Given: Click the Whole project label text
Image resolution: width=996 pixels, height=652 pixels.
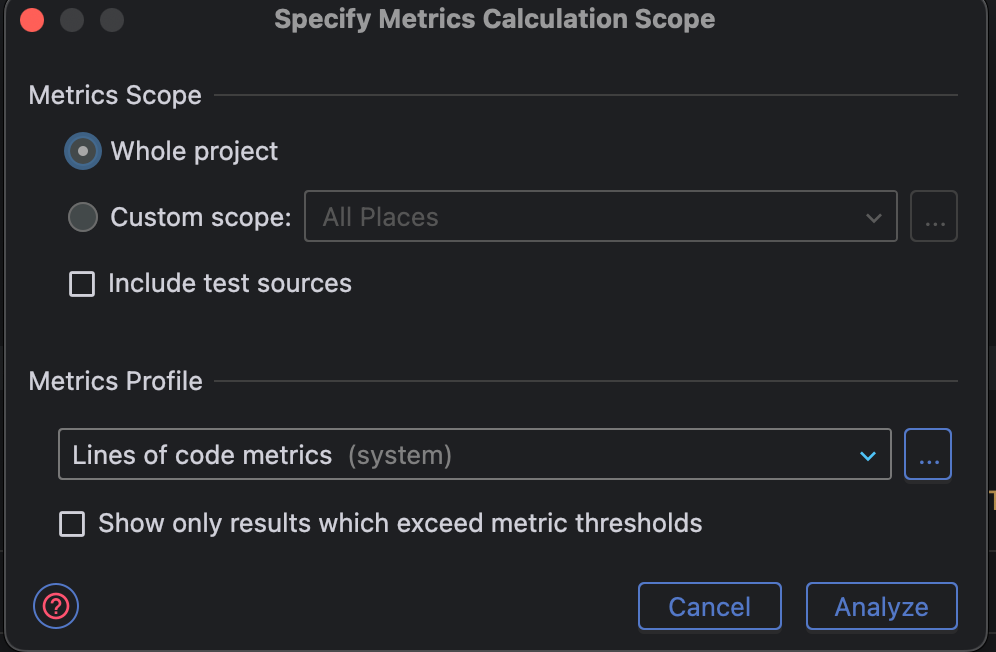Looking at the screenshot, I should click(194, 151).
